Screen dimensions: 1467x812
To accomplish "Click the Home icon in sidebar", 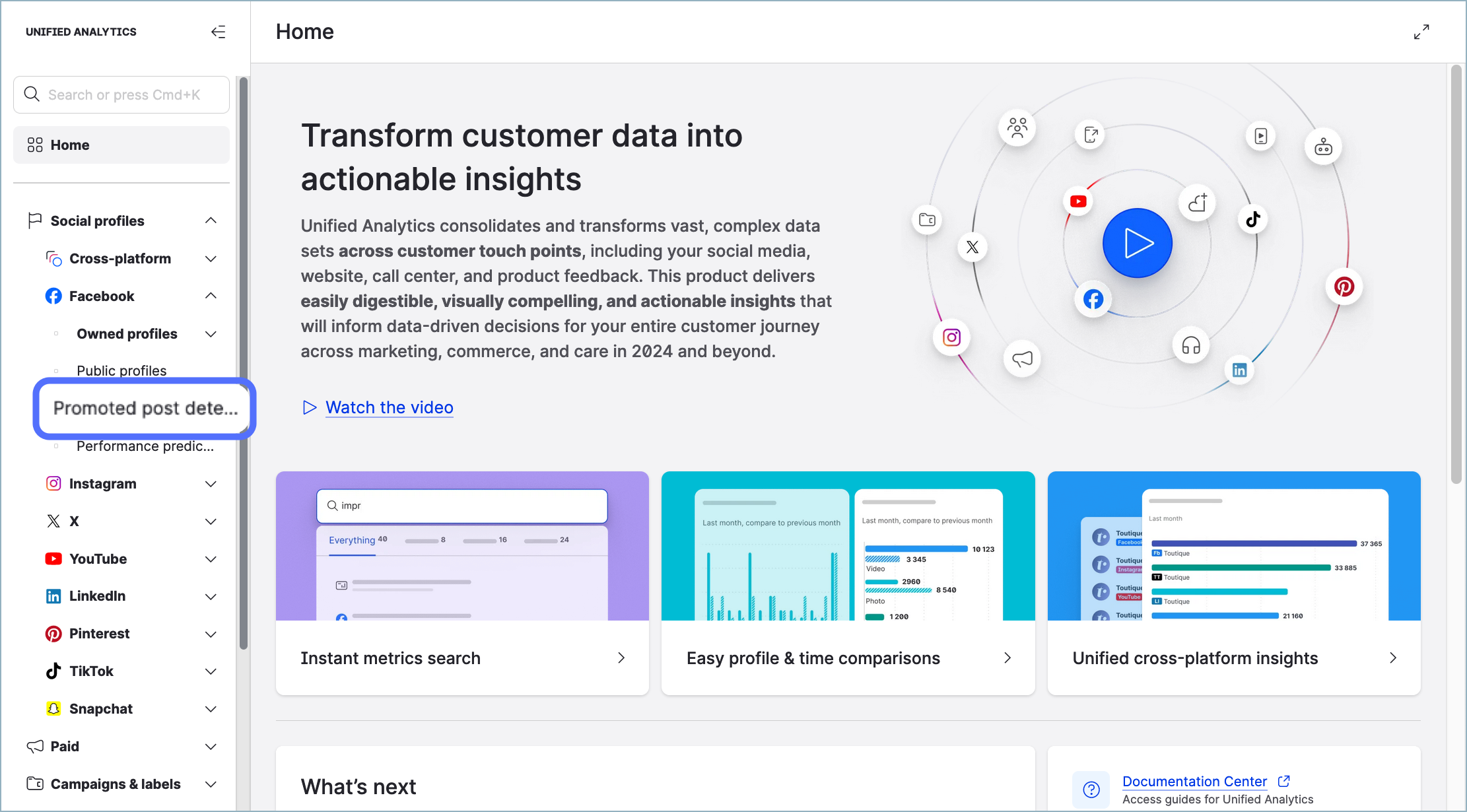I will click(x=35, y=144).
